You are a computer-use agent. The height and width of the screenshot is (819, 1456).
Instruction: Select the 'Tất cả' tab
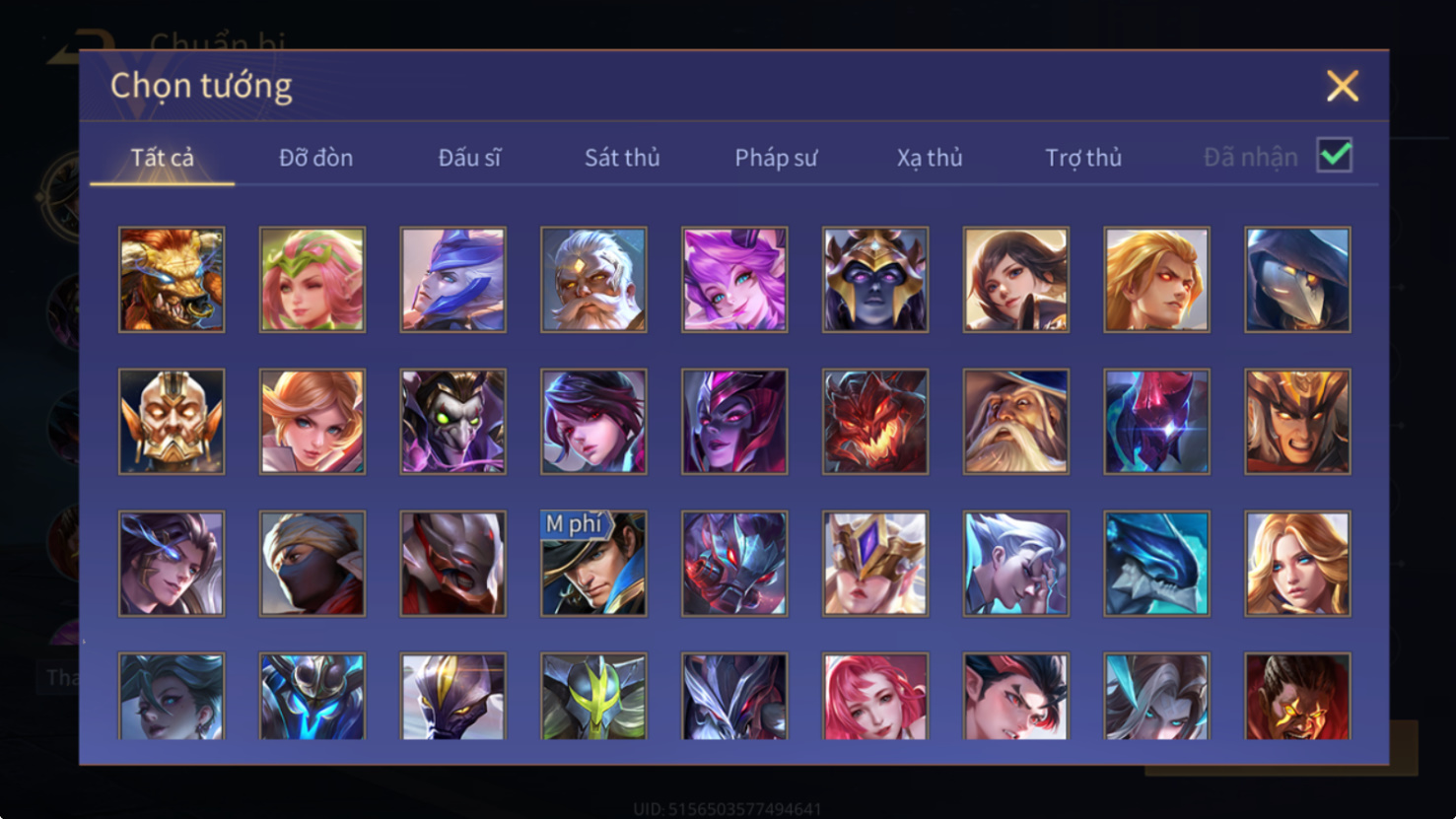coord(163,158)
